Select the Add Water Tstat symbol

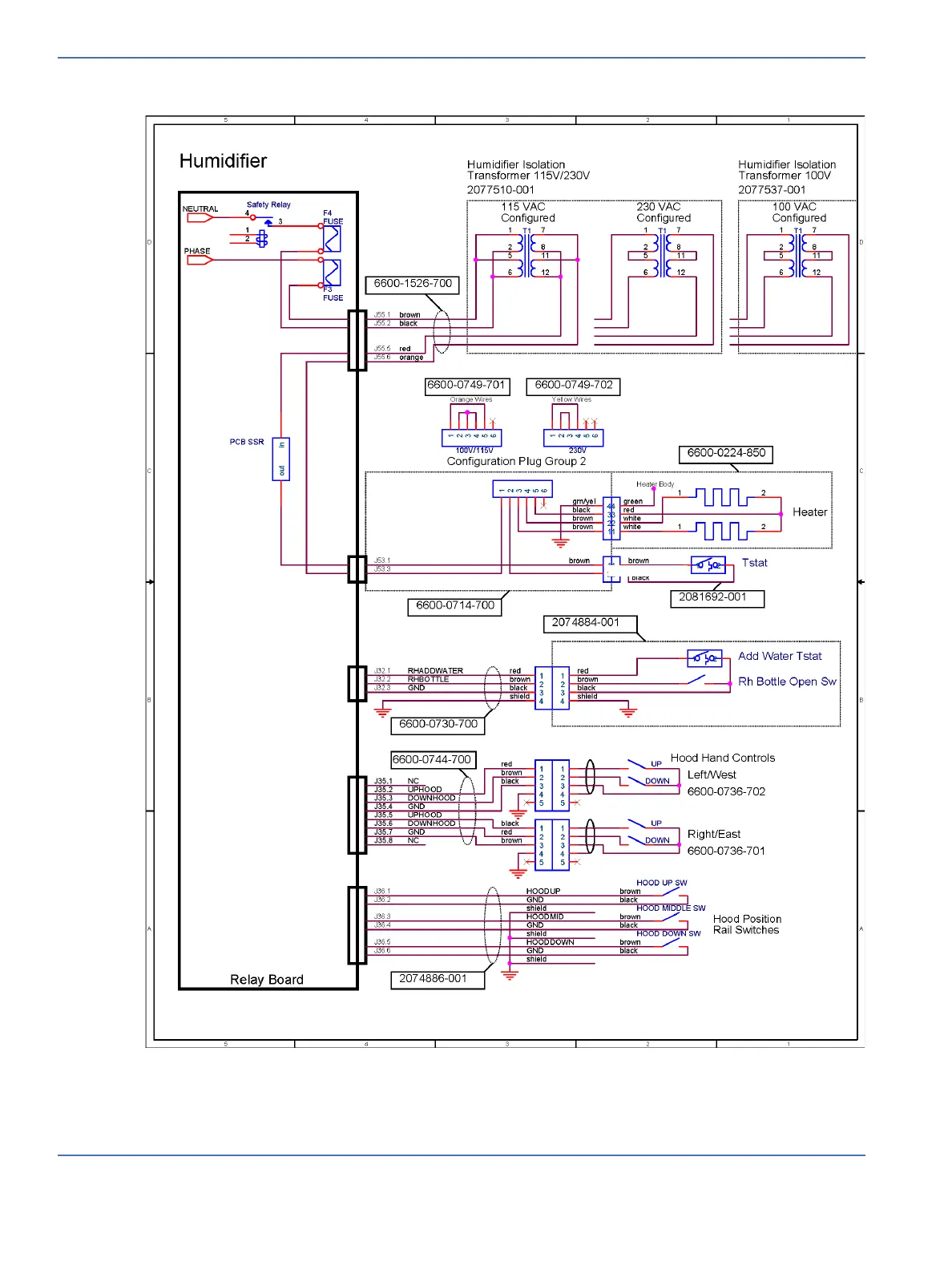[705, 658]
